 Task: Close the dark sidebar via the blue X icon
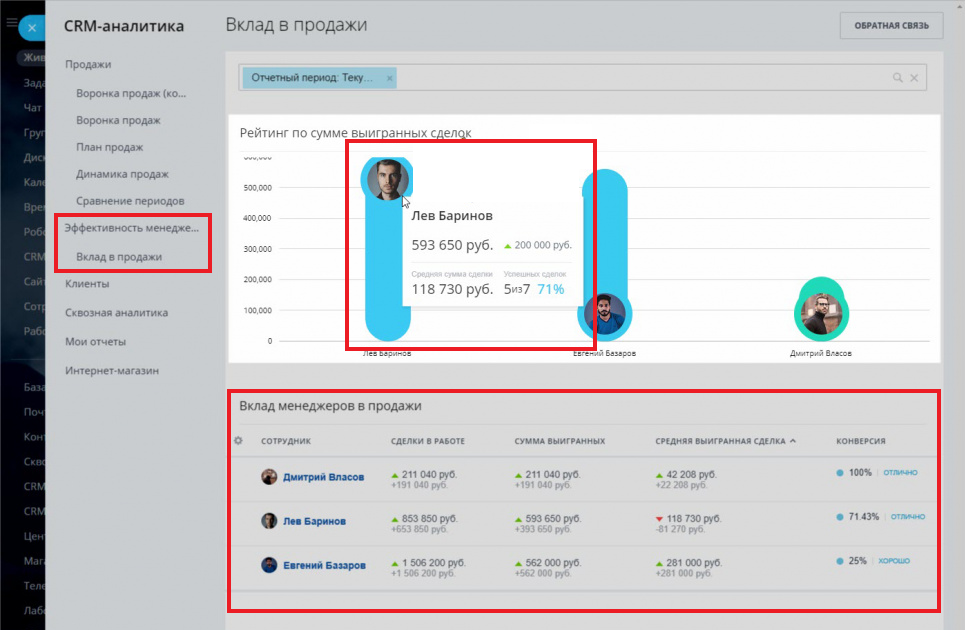(x=32, y=27)
